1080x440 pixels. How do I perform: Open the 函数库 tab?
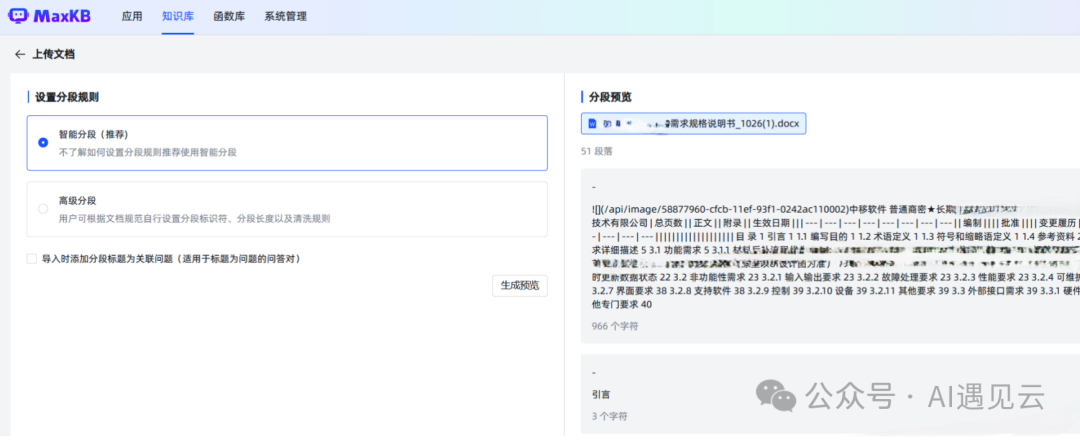(229, 17)
